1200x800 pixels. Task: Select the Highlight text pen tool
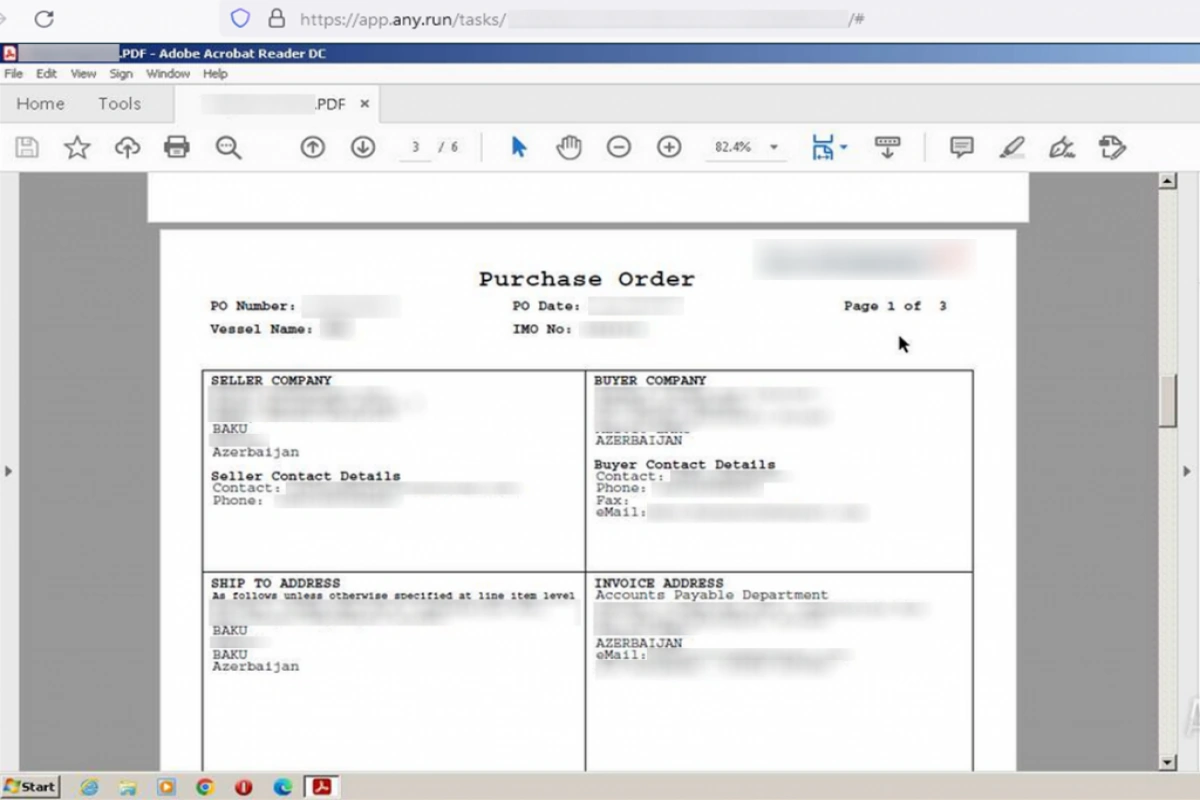(x=1012, y=148)
